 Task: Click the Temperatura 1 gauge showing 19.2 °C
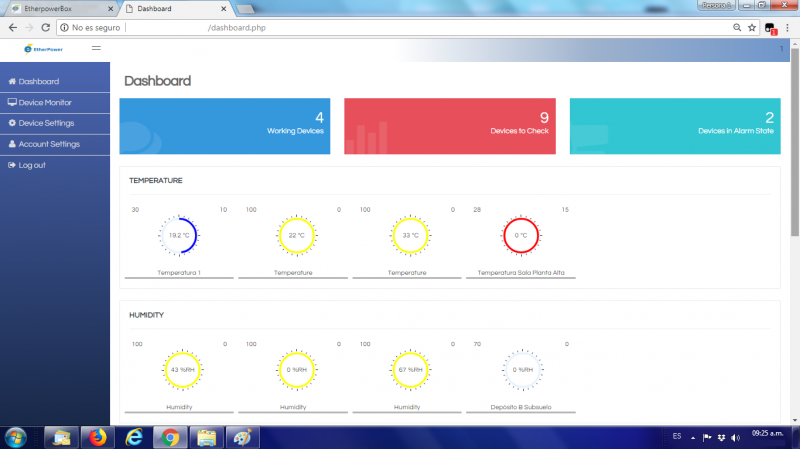(179, 235)
